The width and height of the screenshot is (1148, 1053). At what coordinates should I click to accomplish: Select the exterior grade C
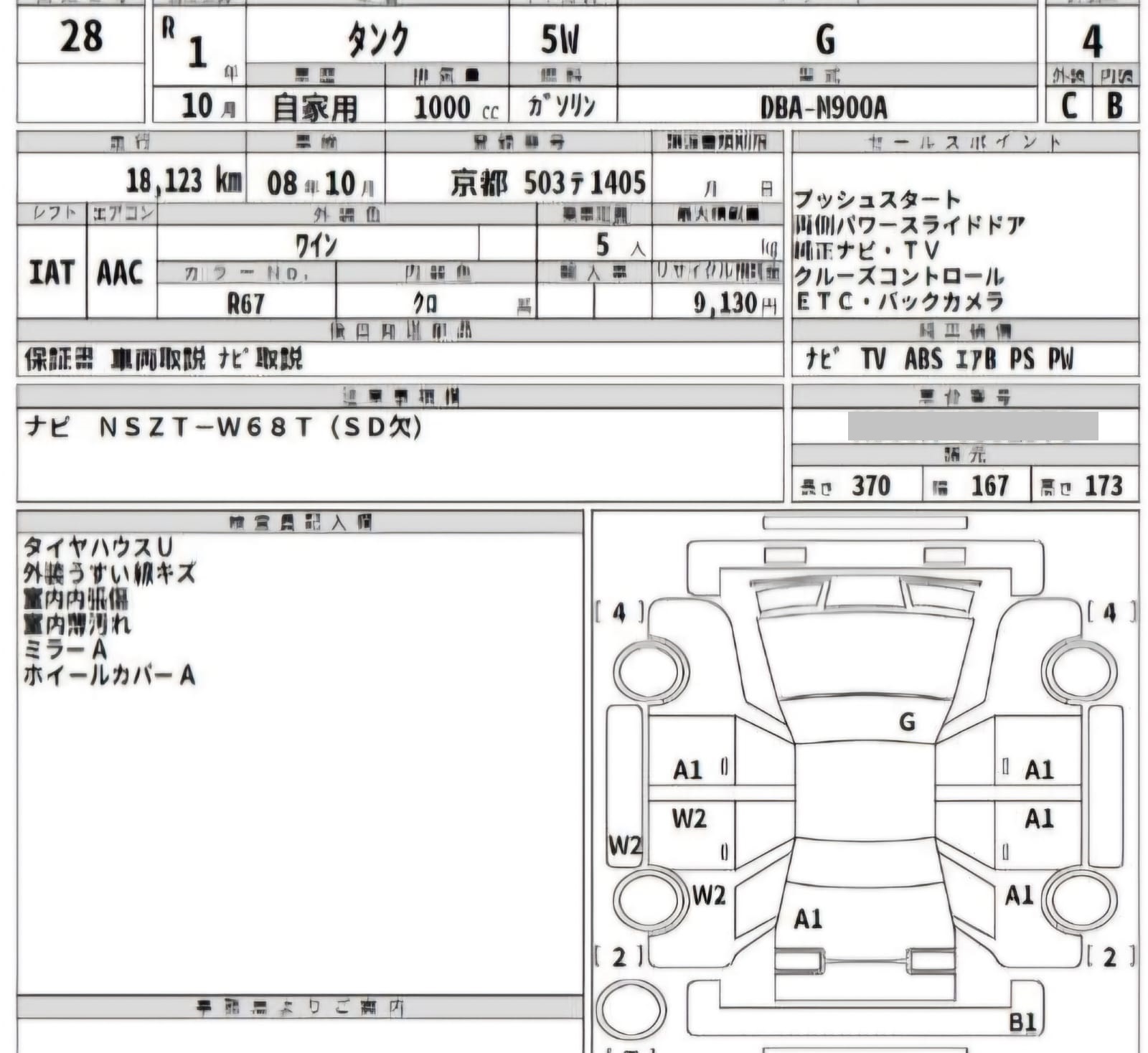pyautogui.click(x=1069, y=106)
